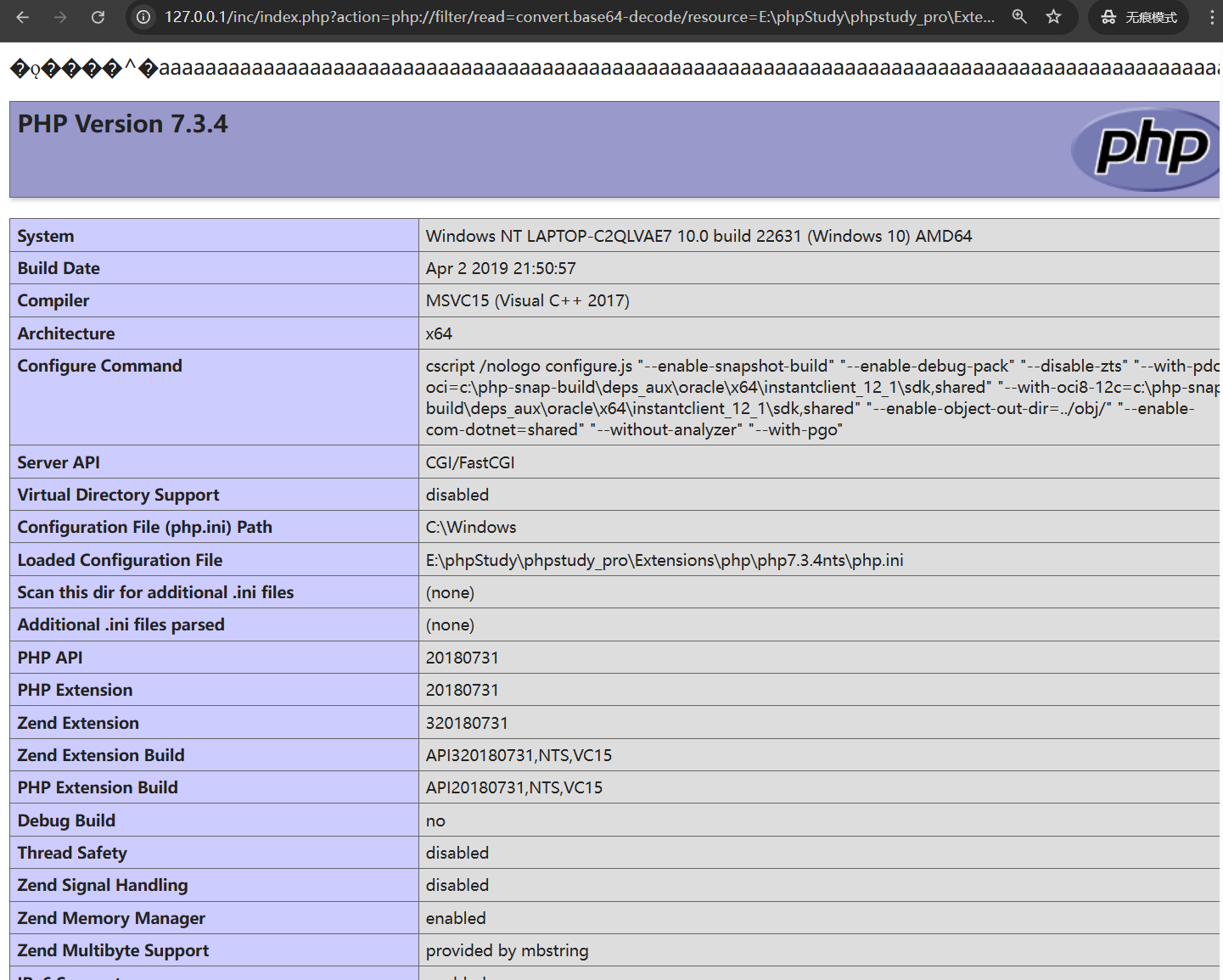Viewport: 1223px width, 980px height.
Task: Click the Zend Memory Manager label
Action: tap(111, 918)
